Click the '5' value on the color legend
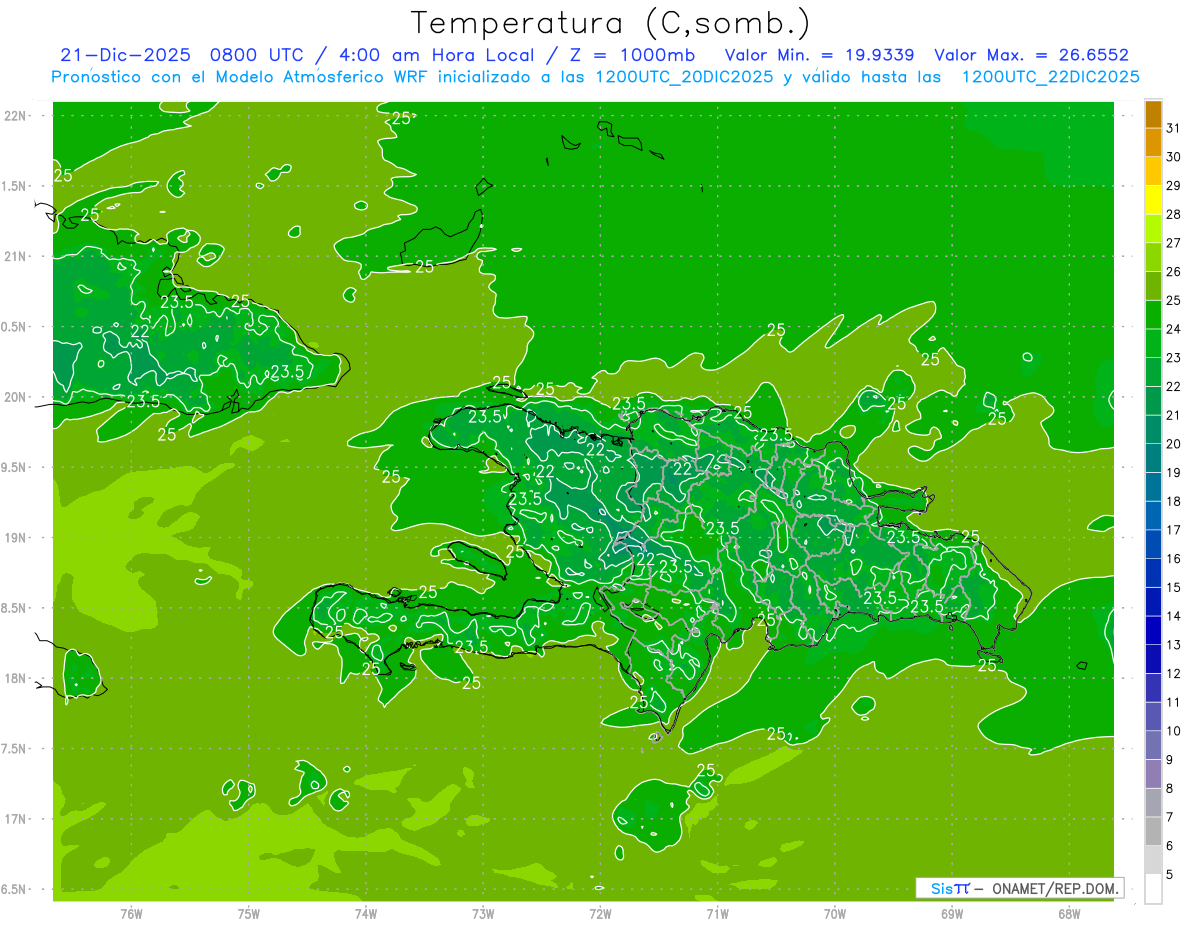1200x927 pixels. [x=1171, y=876]
